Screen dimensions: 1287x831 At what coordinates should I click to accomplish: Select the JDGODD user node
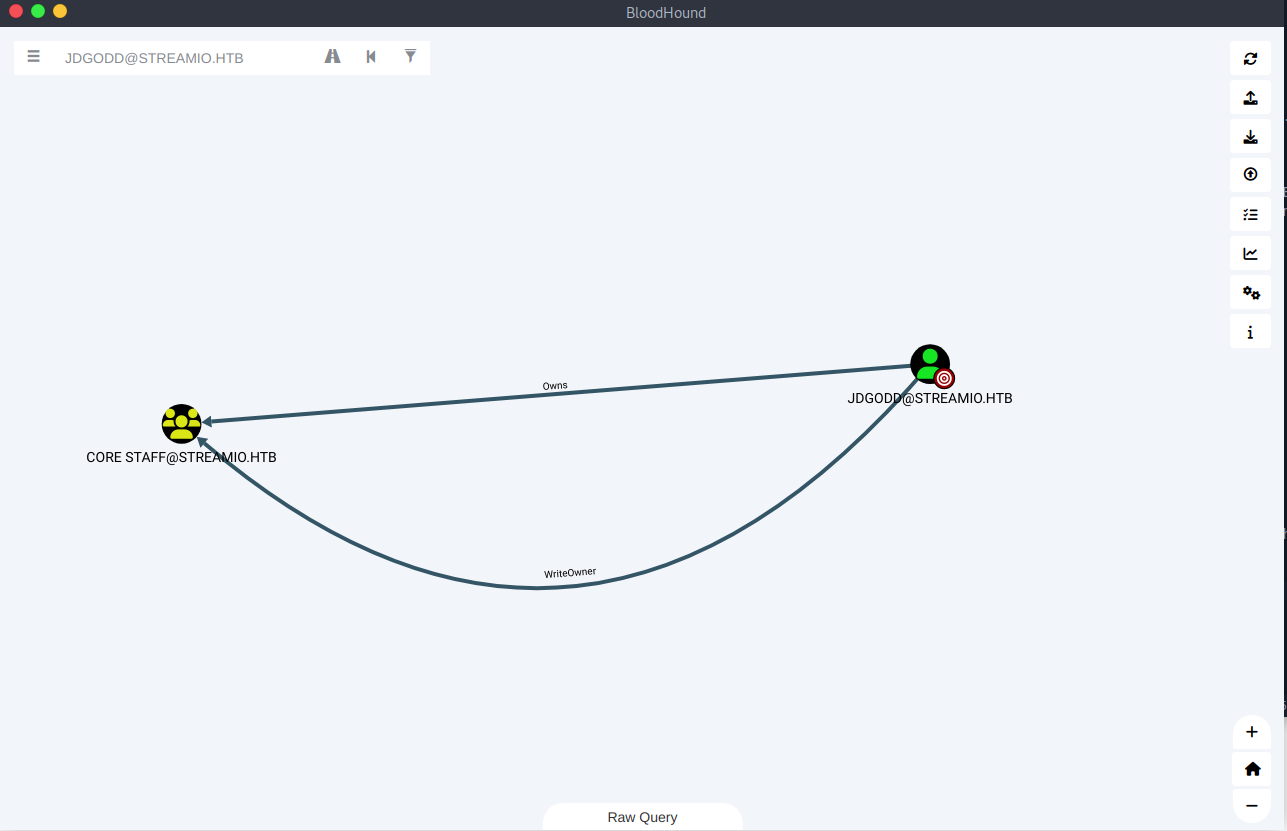click(930, 364)
